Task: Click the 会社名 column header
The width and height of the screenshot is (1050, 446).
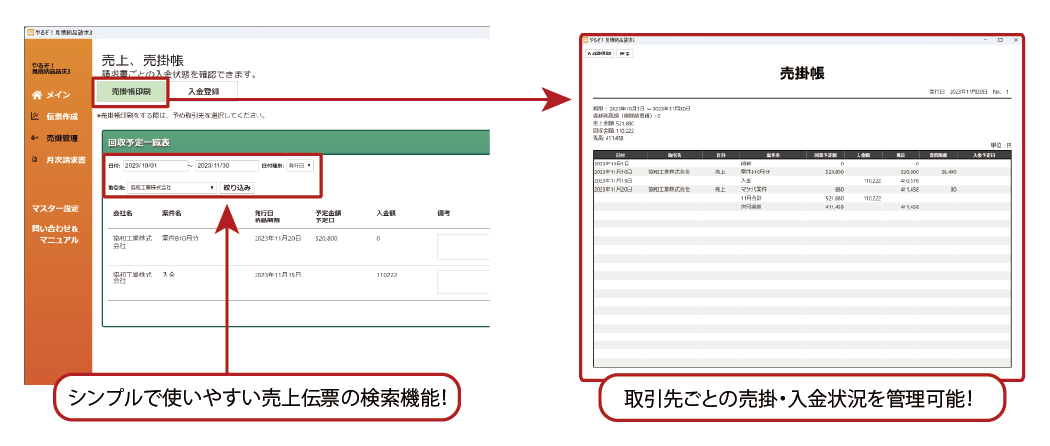Action: pos(123,214)
